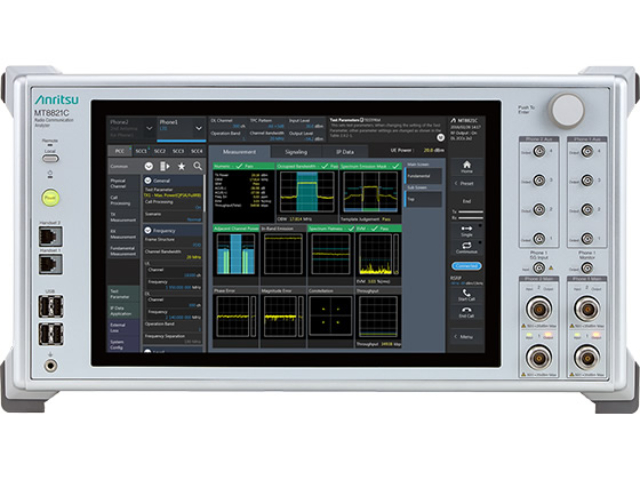Edit the Scenario setting
Screen dimensions: 640x480
pos(172,216)
